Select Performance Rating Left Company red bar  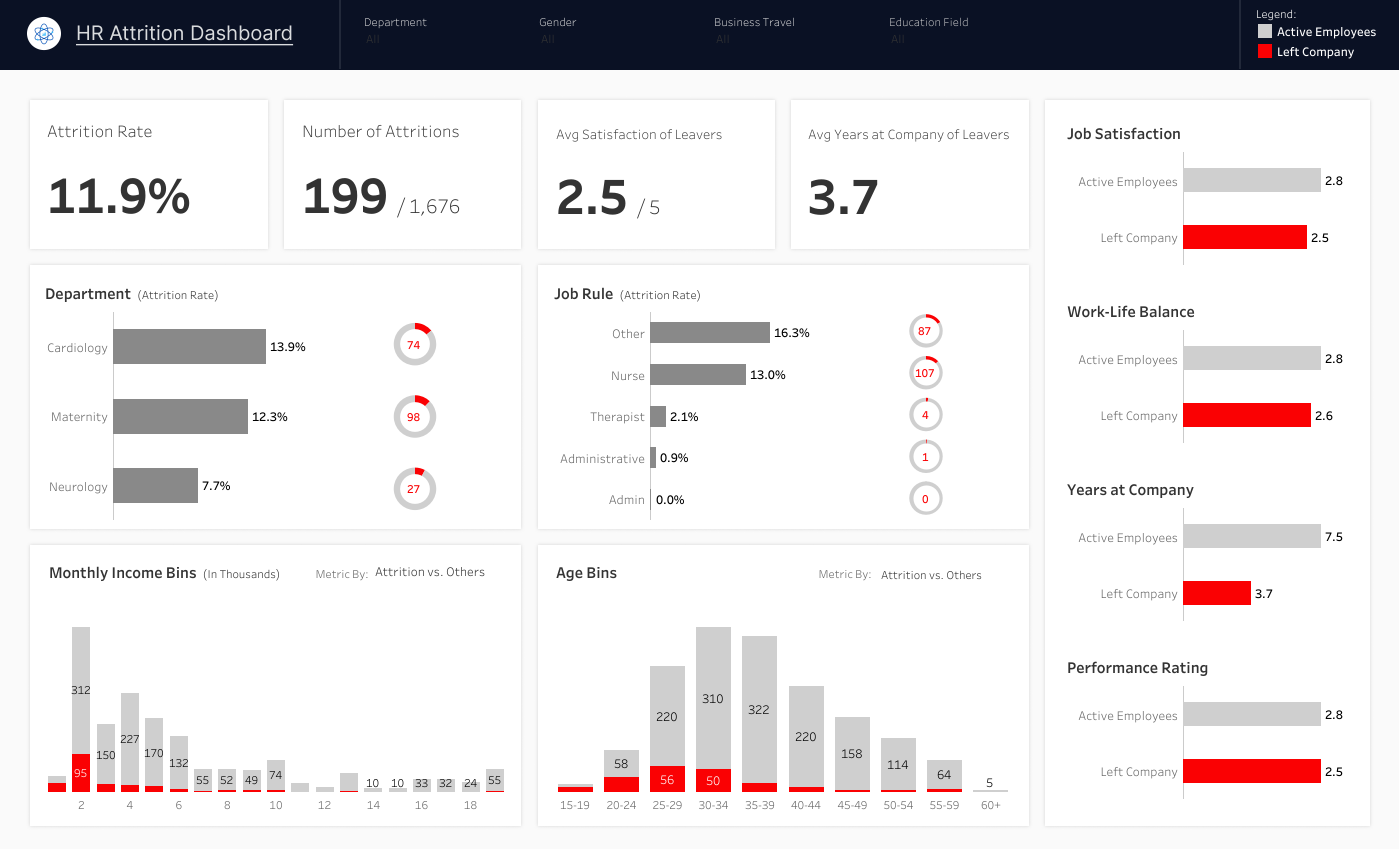pyautogui.click(x=1252, y=771)
